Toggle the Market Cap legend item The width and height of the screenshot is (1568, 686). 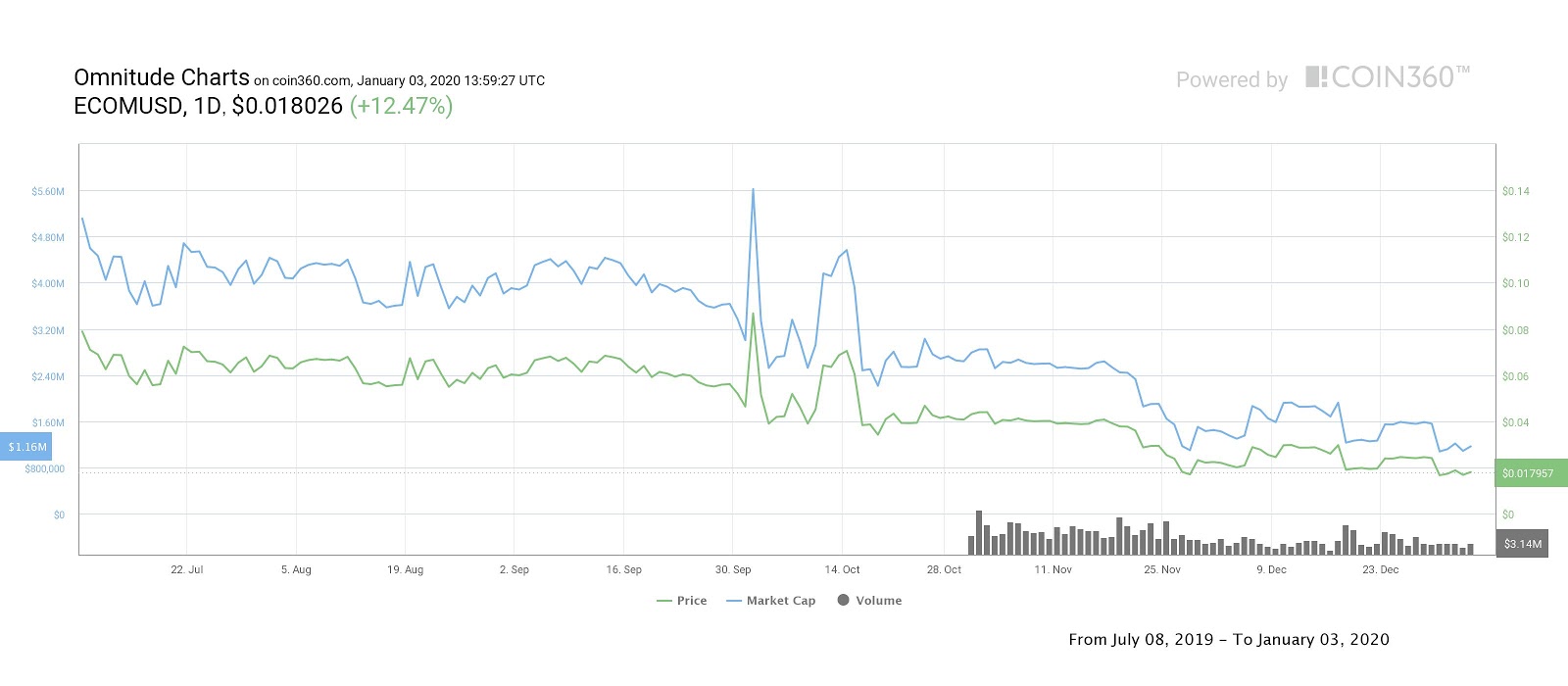[771, 601]
